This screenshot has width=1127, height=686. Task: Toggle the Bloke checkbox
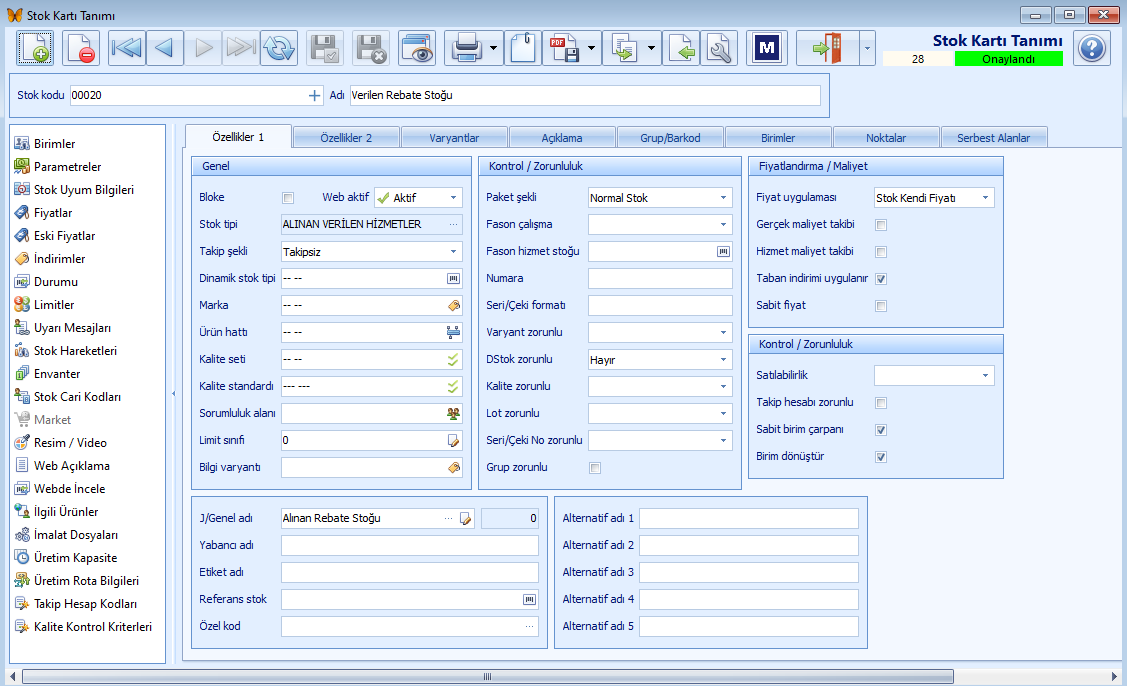pyautogui.click(x=288, y=198)
